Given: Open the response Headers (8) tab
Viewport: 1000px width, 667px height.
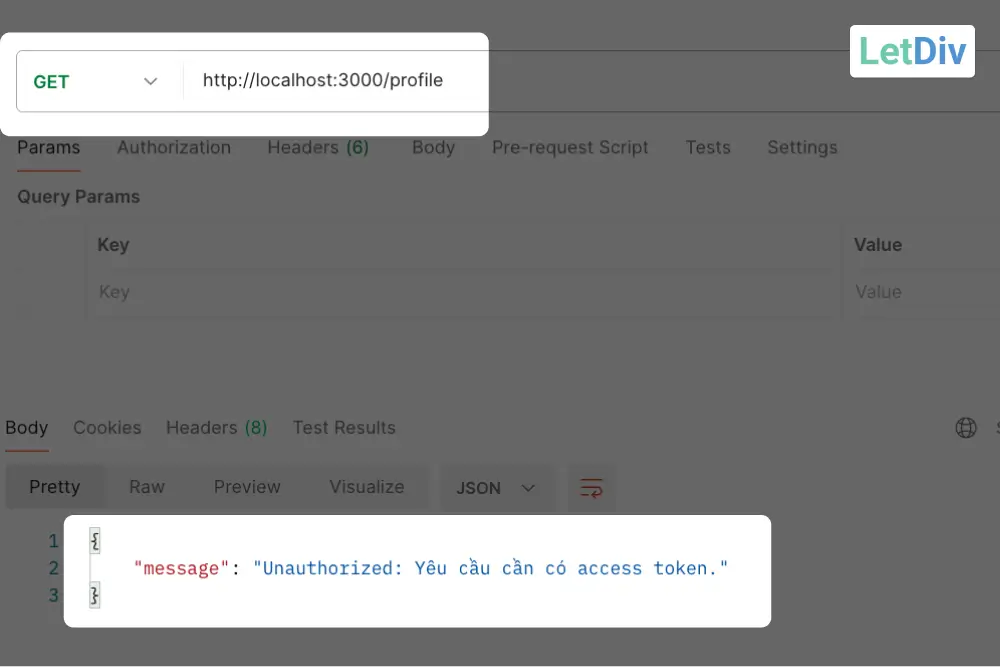Looking at the screenshot, I should click(x=216, y=428).
